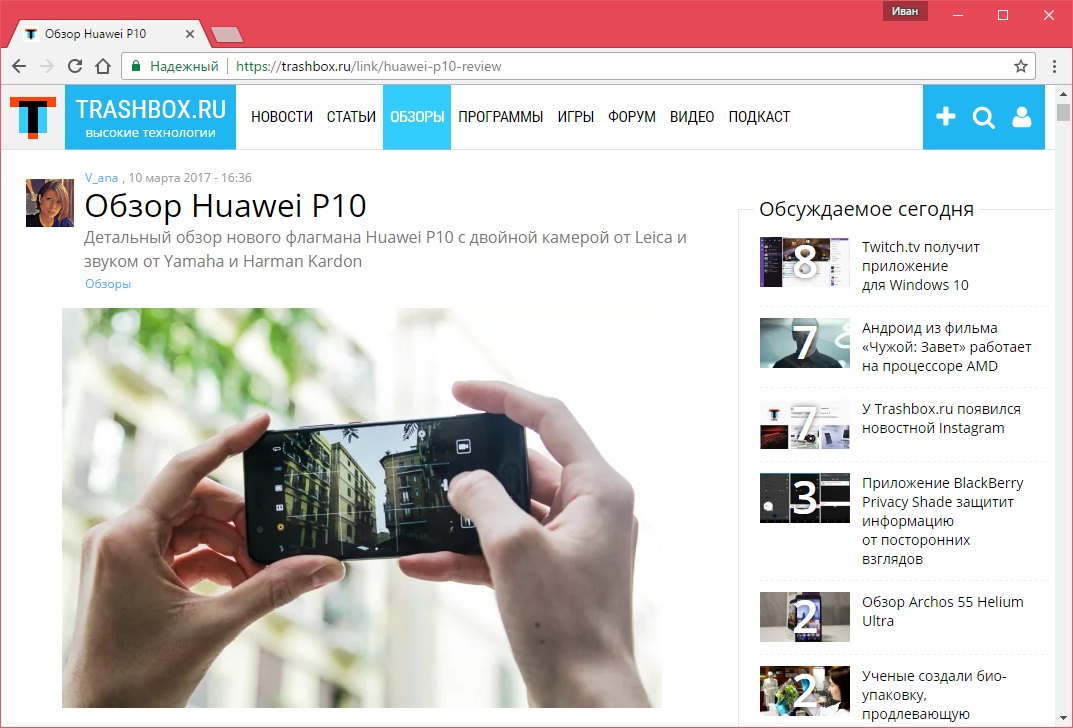Image resolution: width=1073 pixels, height=728 pixels.
Task: Open the Huawei P10 main photo
Action: (x=361, y=508)
